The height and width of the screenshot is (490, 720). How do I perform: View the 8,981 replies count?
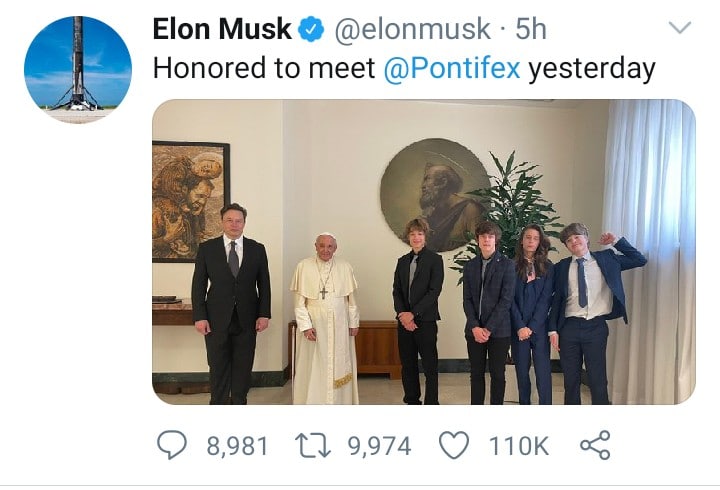coord(238,446)
